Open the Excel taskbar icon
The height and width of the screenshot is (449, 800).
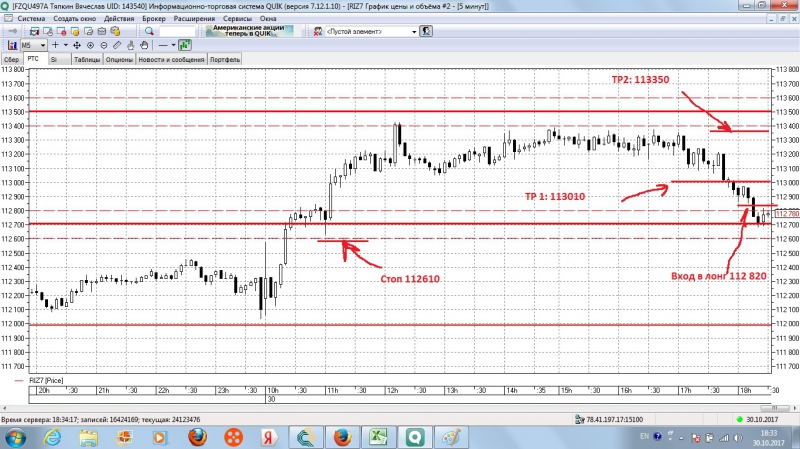point(378,437)
